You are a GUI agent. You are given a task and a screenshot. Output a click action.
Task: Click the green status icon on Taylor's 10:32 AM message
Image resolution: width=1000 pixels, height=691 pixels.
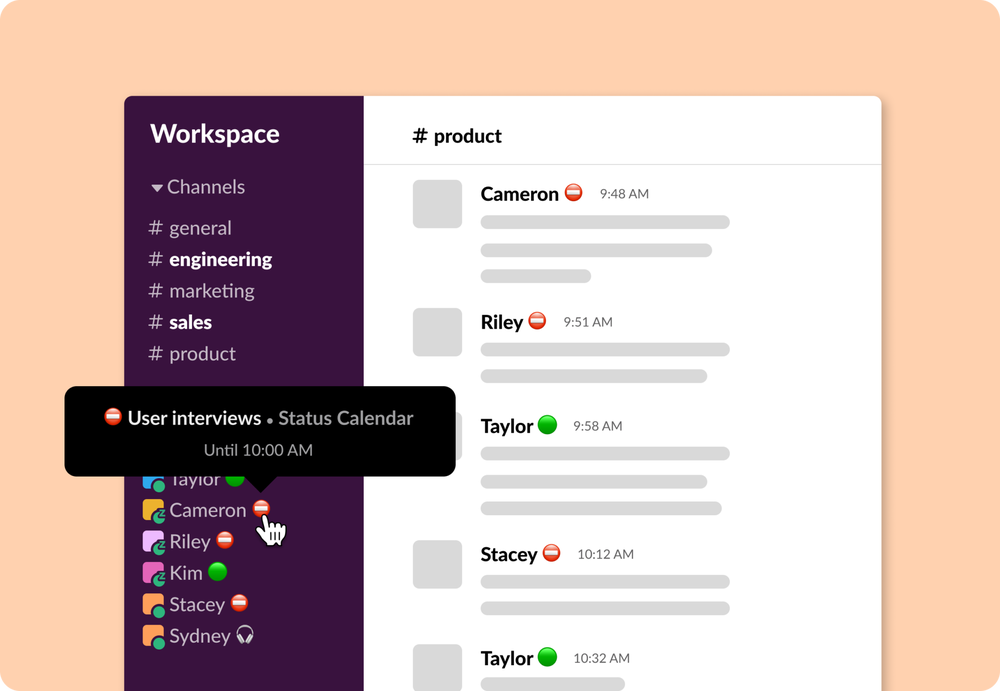[547, 657]
